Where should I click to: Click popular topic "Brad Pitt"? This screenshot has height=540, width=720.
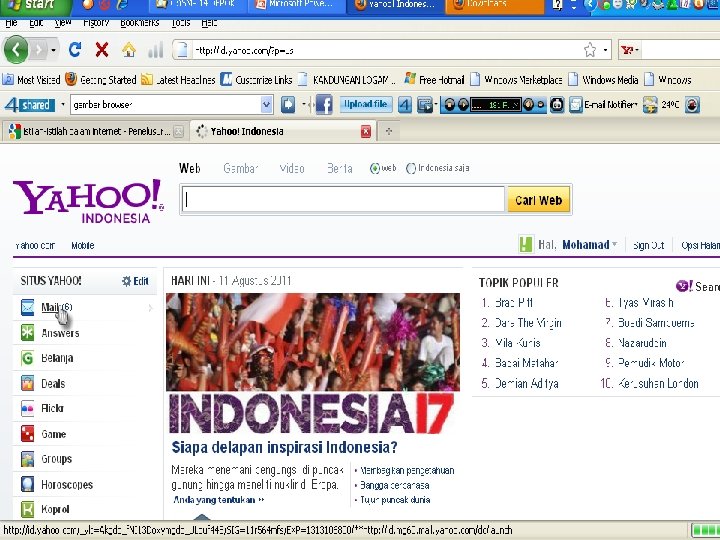click(513, 303)
